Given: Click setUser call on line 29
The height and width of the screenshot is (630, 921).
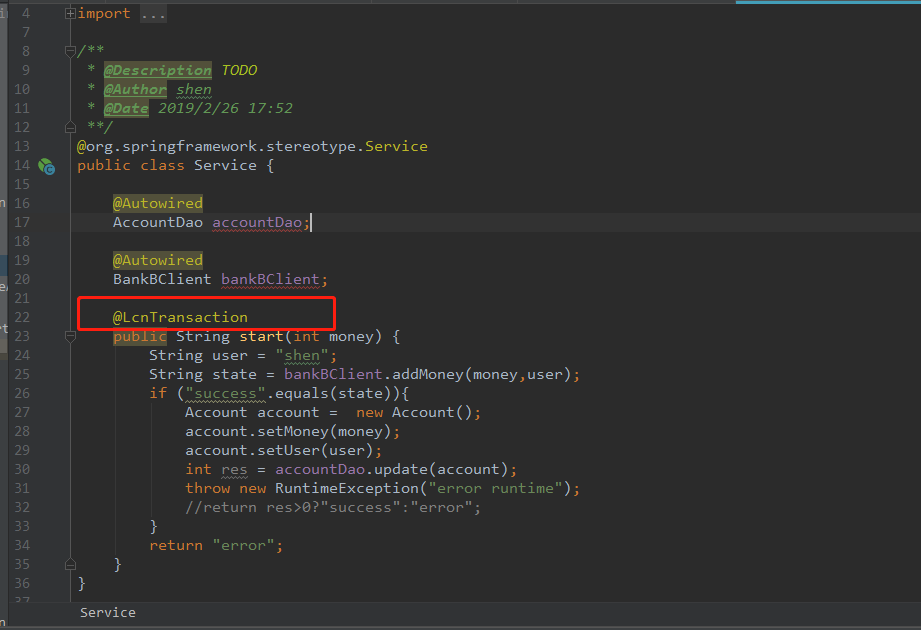Looking at the screenshot, I should coord(288,450).
